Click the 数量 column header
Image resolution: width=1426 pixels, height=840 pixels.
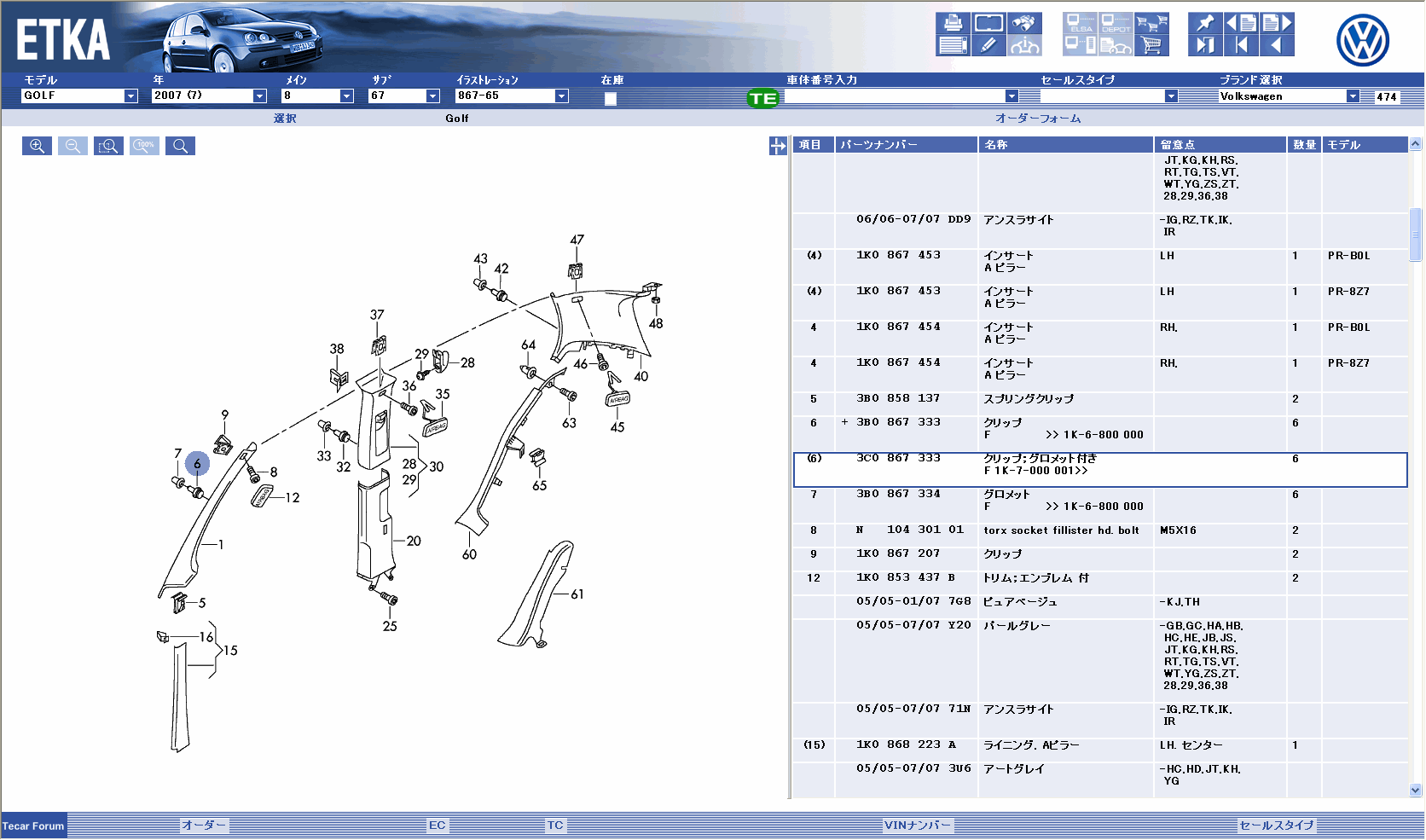click(1304, 145)
